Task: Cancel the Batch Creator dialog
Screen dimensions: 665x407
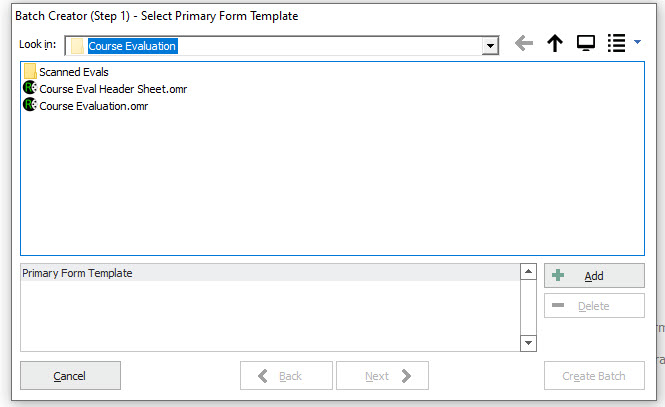Action: [70, 376]
